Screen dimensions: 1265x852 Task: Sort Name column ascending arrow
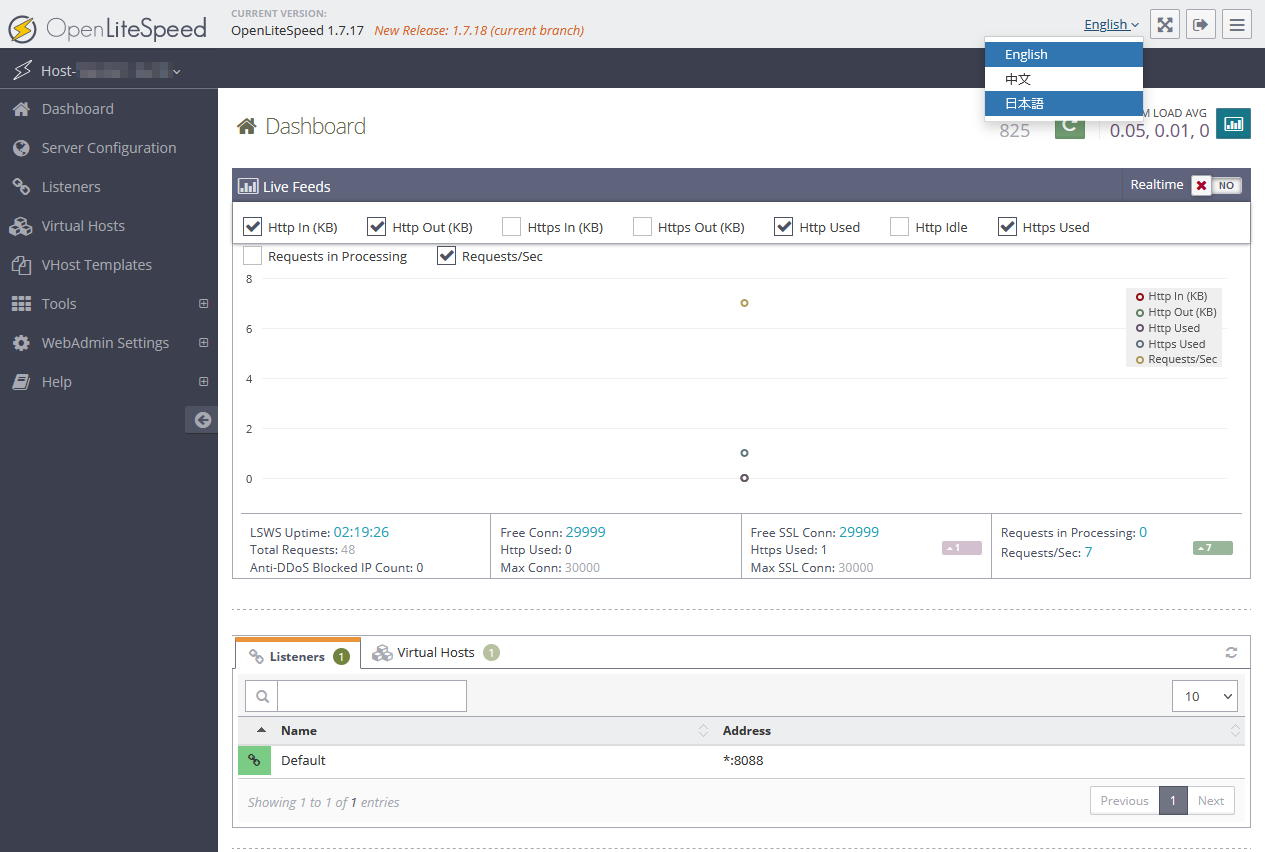[x=262, y=730]
